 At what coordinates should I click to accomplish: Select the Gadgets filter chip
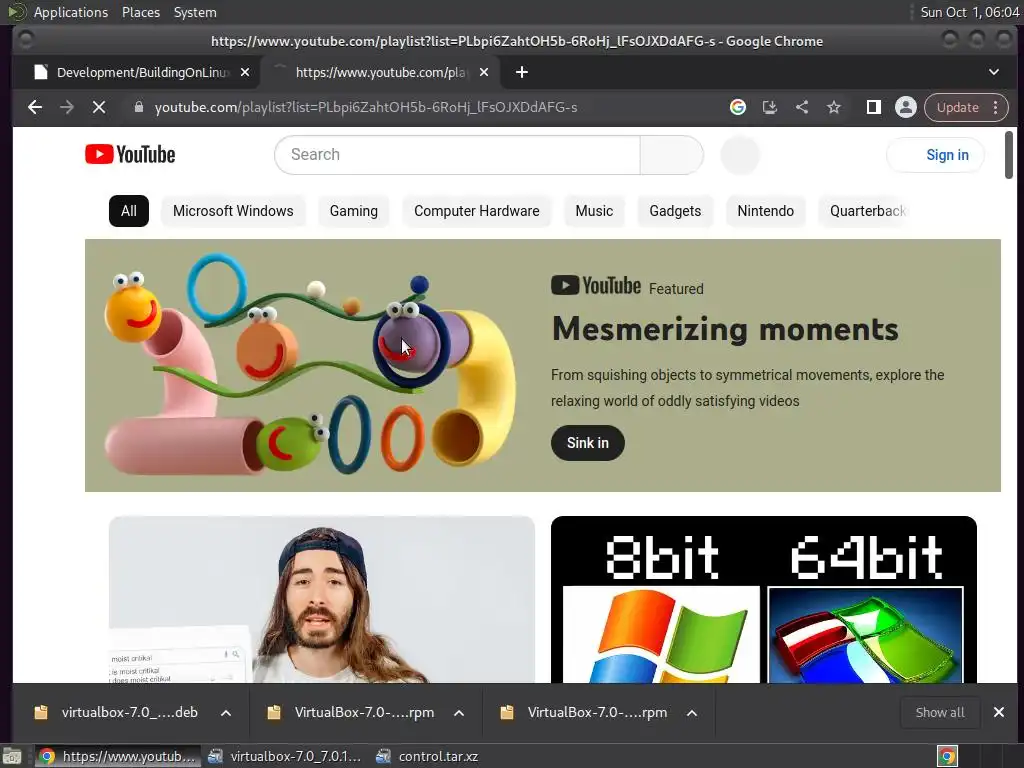pyautogui.click(x=675, y=211)
